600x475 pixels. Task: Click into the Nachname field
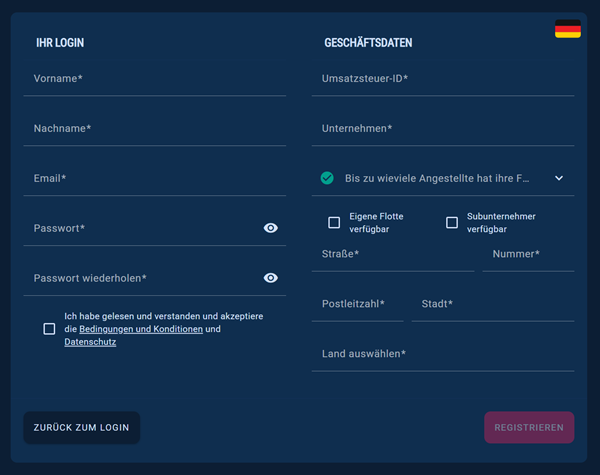(154, 128)
